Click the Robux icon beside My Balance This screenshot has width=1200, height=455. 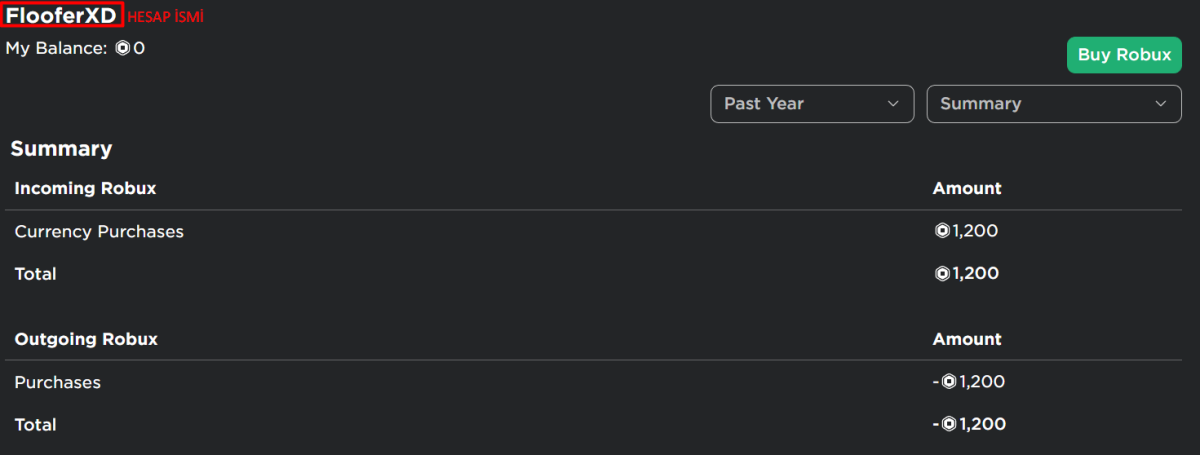123,48
